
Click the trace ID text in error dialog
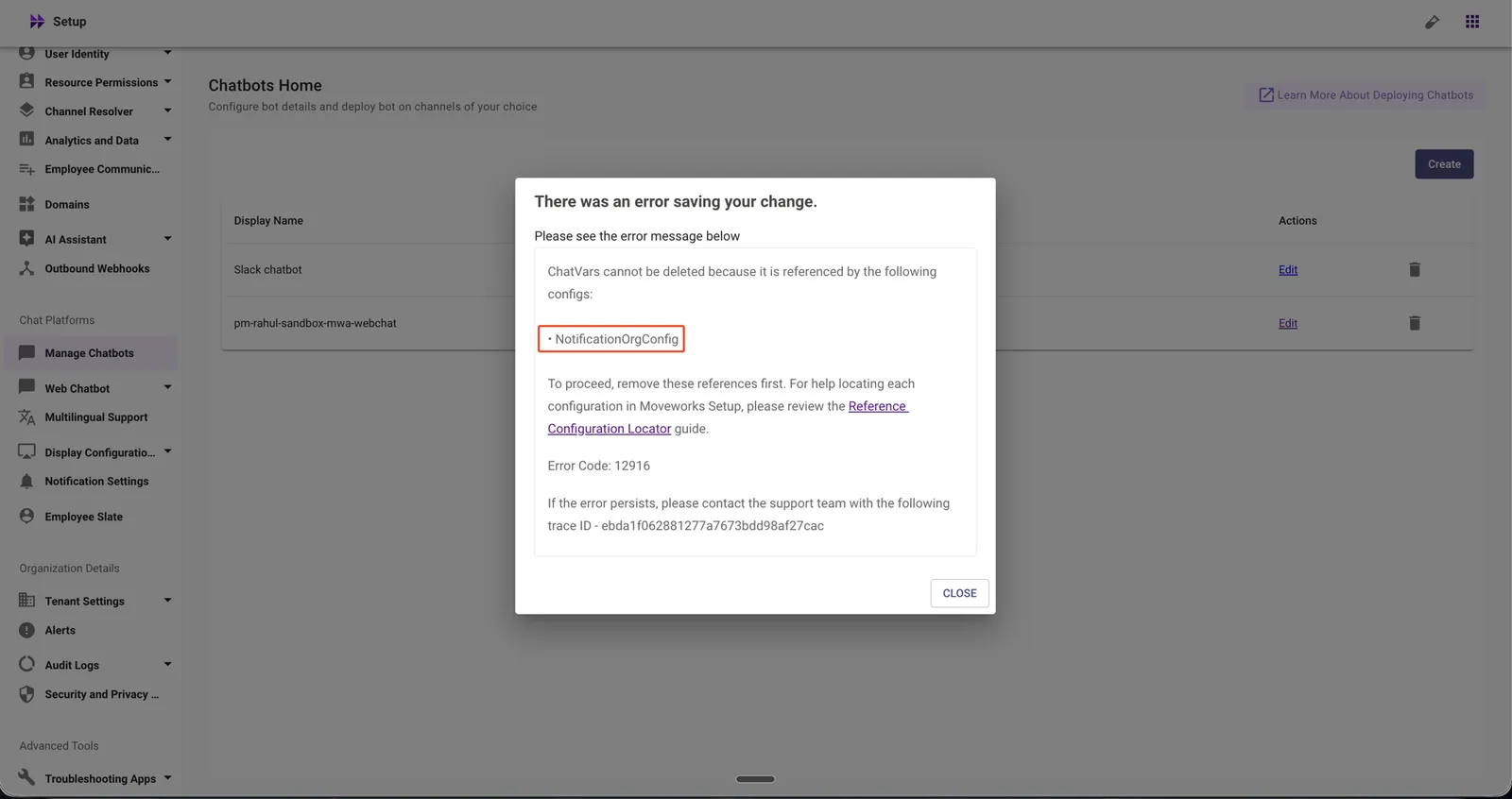713,526
